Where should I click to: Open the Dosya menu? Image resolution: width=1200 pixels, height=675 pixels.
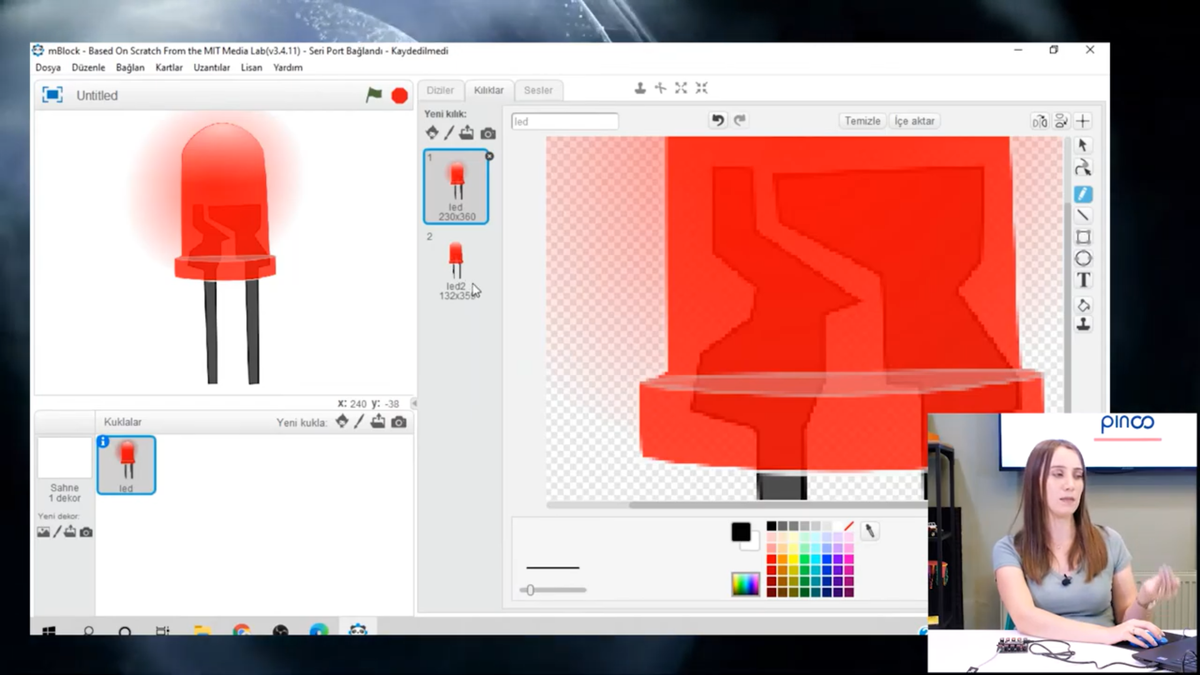[48, 68]
